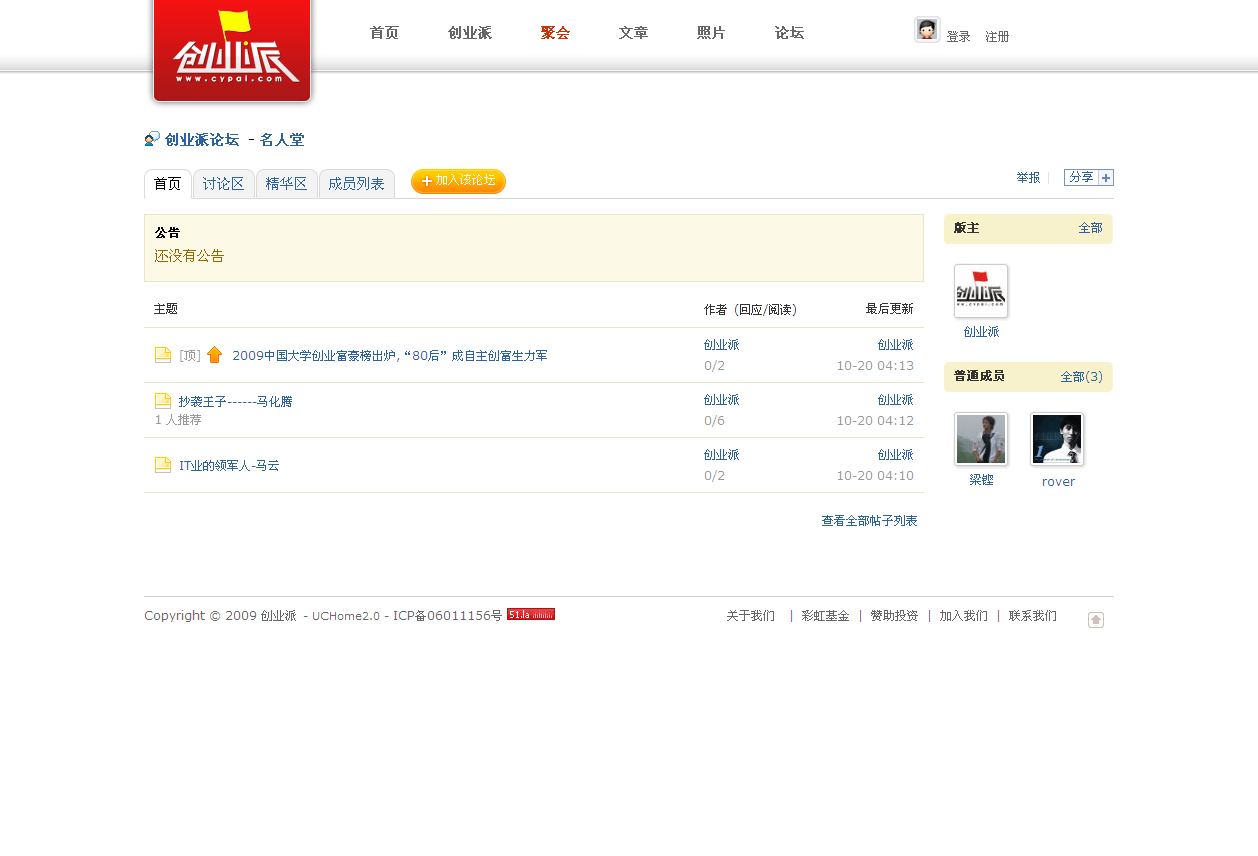The height and width of the screenshot is (856, 1258).
Task: Open member 梁铿's avatar
Action: [981, 439]
